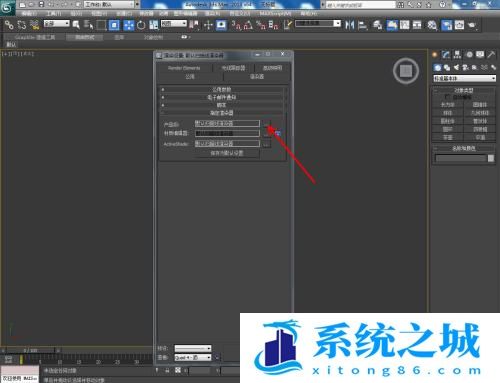Viewport: 500px width, 383px height.
Task: Open Edit Named Selection Sets
Action: tap(288, 25)
